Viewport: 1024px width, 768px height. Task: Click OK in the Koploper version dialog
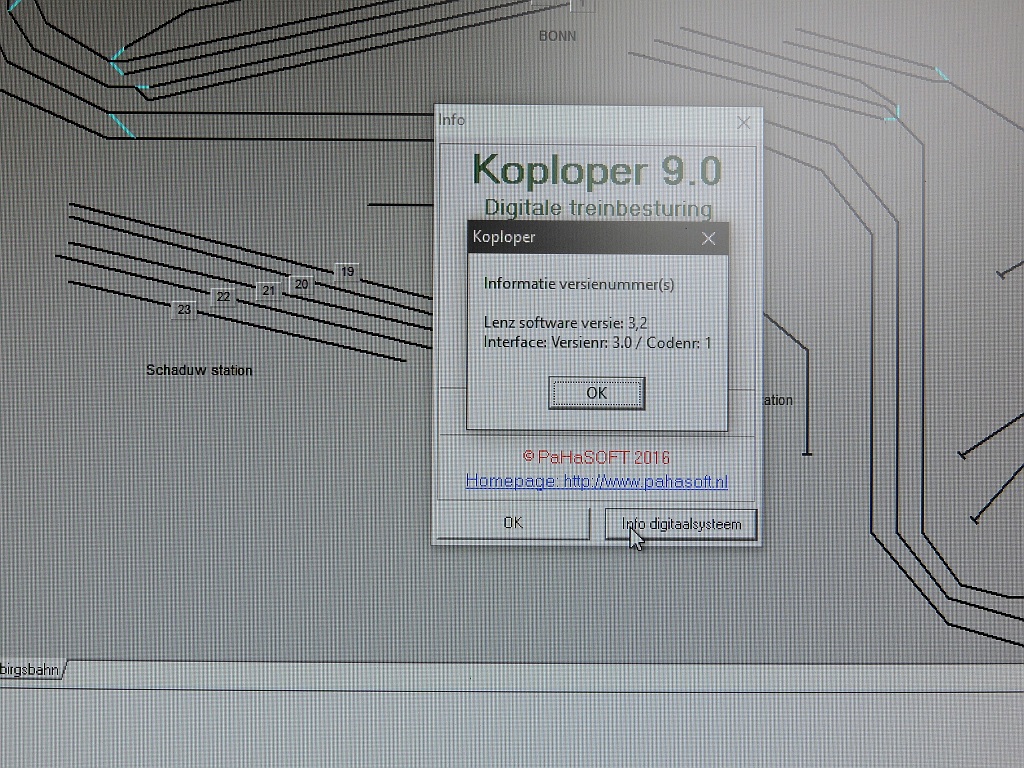pos(596,393)
